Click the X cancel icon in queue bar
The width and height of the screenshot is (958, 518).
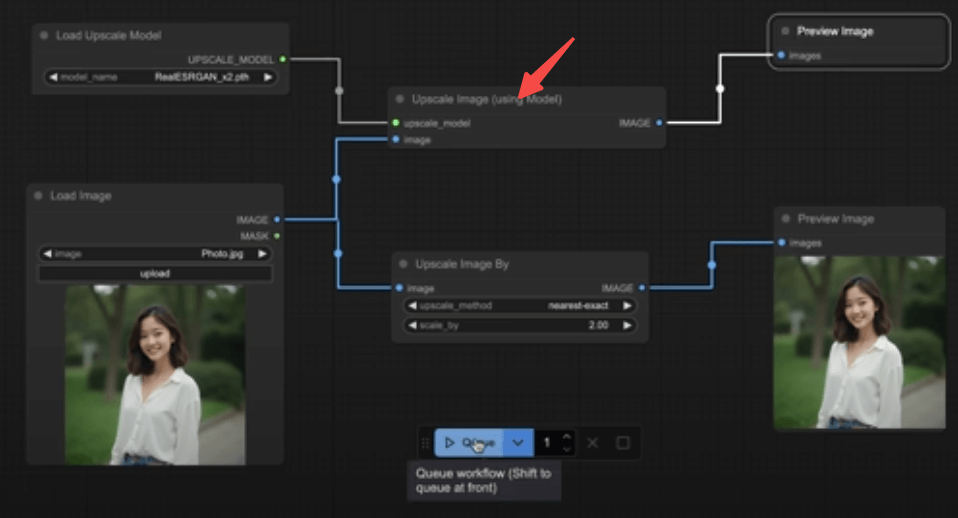pyautogui.click(x=592, y=442)
